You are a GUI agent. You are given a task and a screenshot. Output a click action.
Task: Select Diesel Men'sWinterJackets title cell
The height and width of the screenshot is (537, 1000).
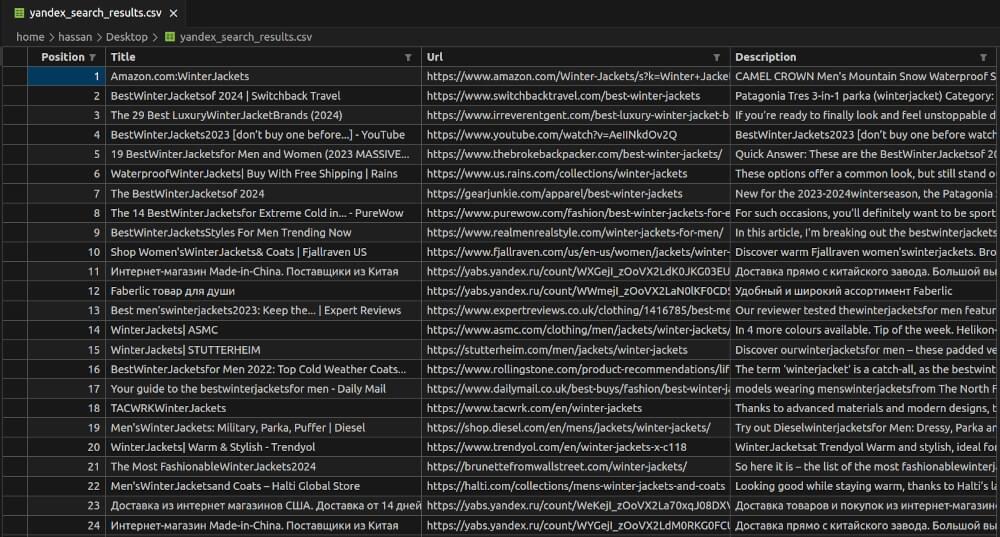click(x=263, y=427)
